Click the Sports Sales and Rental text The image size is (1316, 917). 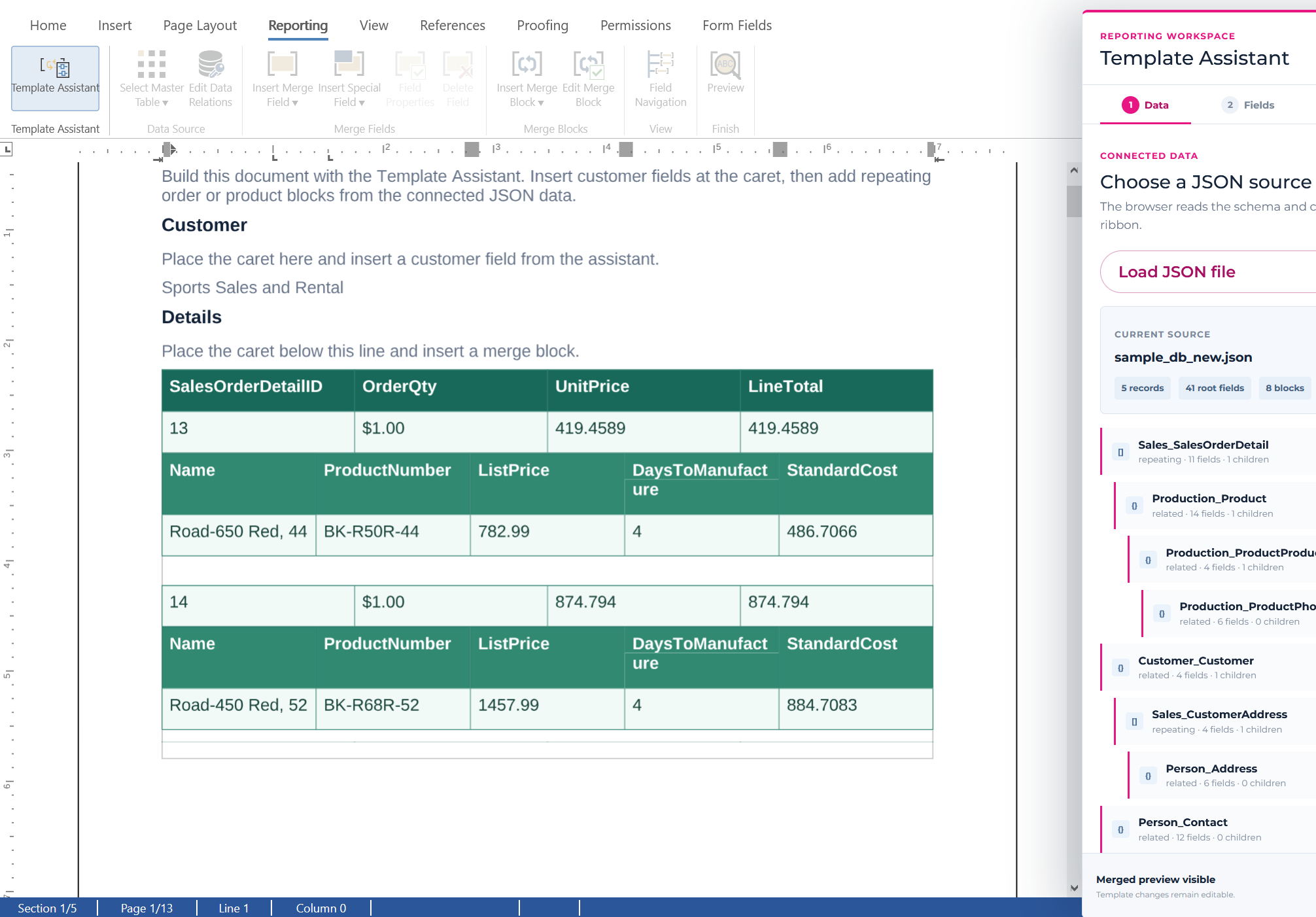[252, 288]
